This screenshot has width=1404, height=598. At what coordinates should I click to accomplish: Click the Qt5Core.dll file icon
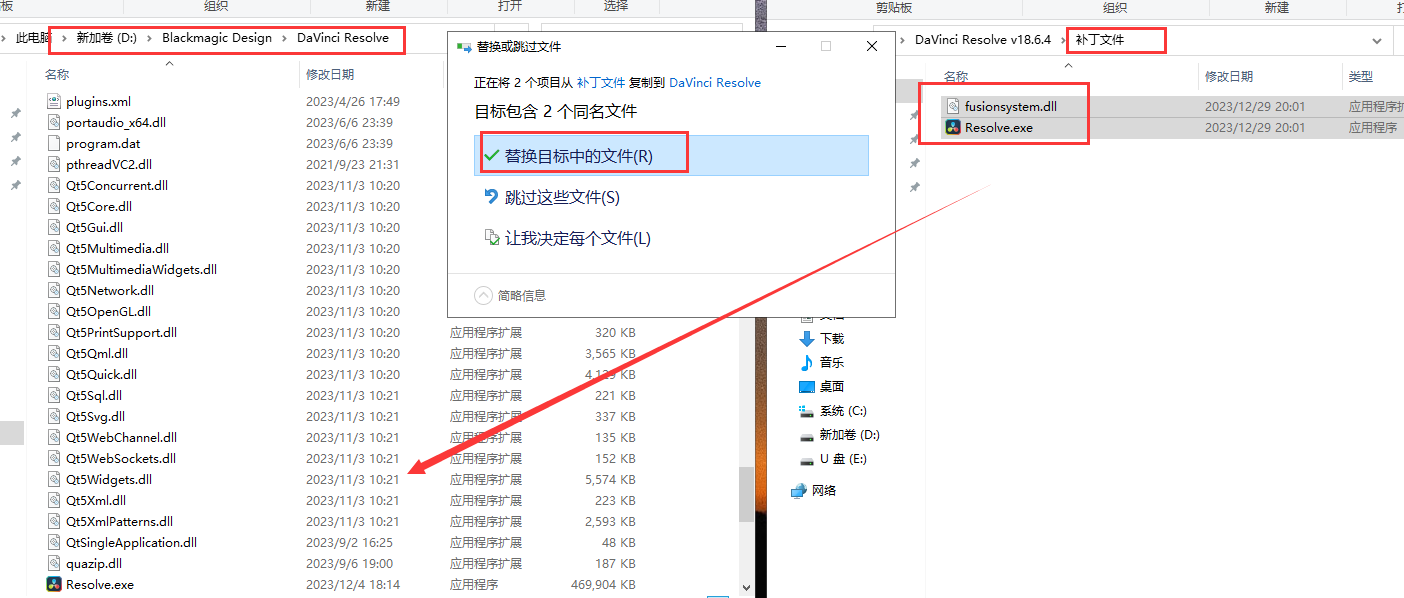[x=55, y=206]
